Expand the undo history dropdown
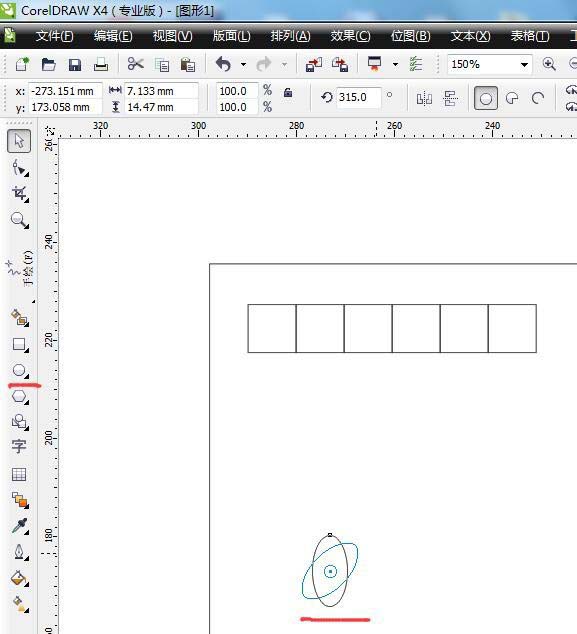 pos(243,64)
